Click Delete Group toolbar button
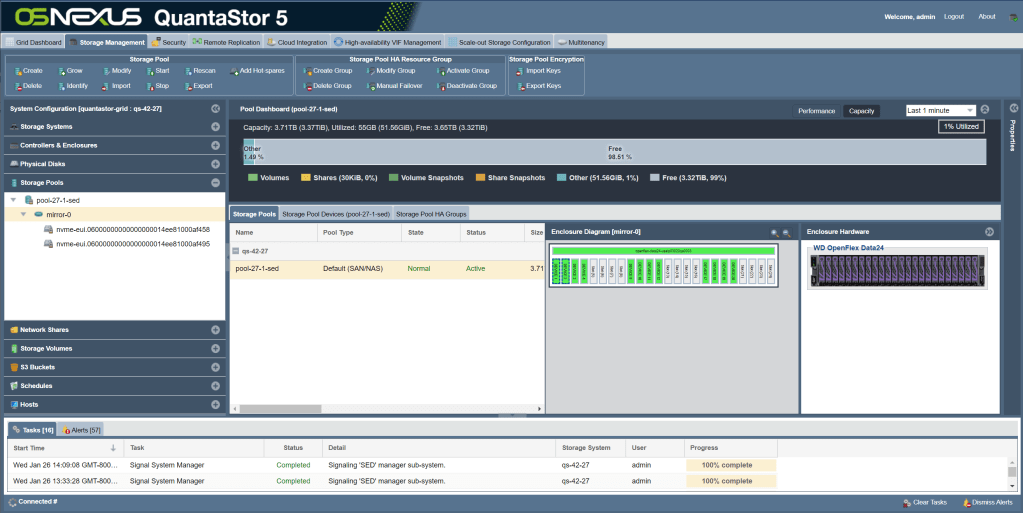The height and width of the screenshot is (513, 1023). [328, 86]
